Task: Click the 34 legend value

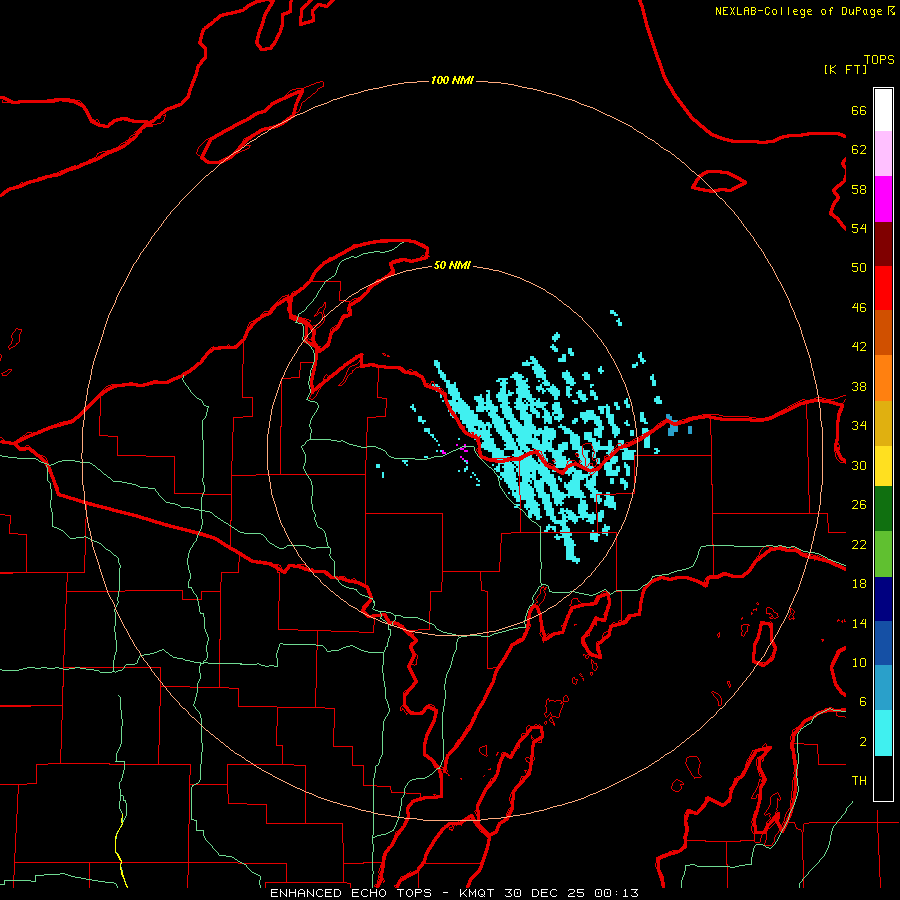Action: click(859, 426)
